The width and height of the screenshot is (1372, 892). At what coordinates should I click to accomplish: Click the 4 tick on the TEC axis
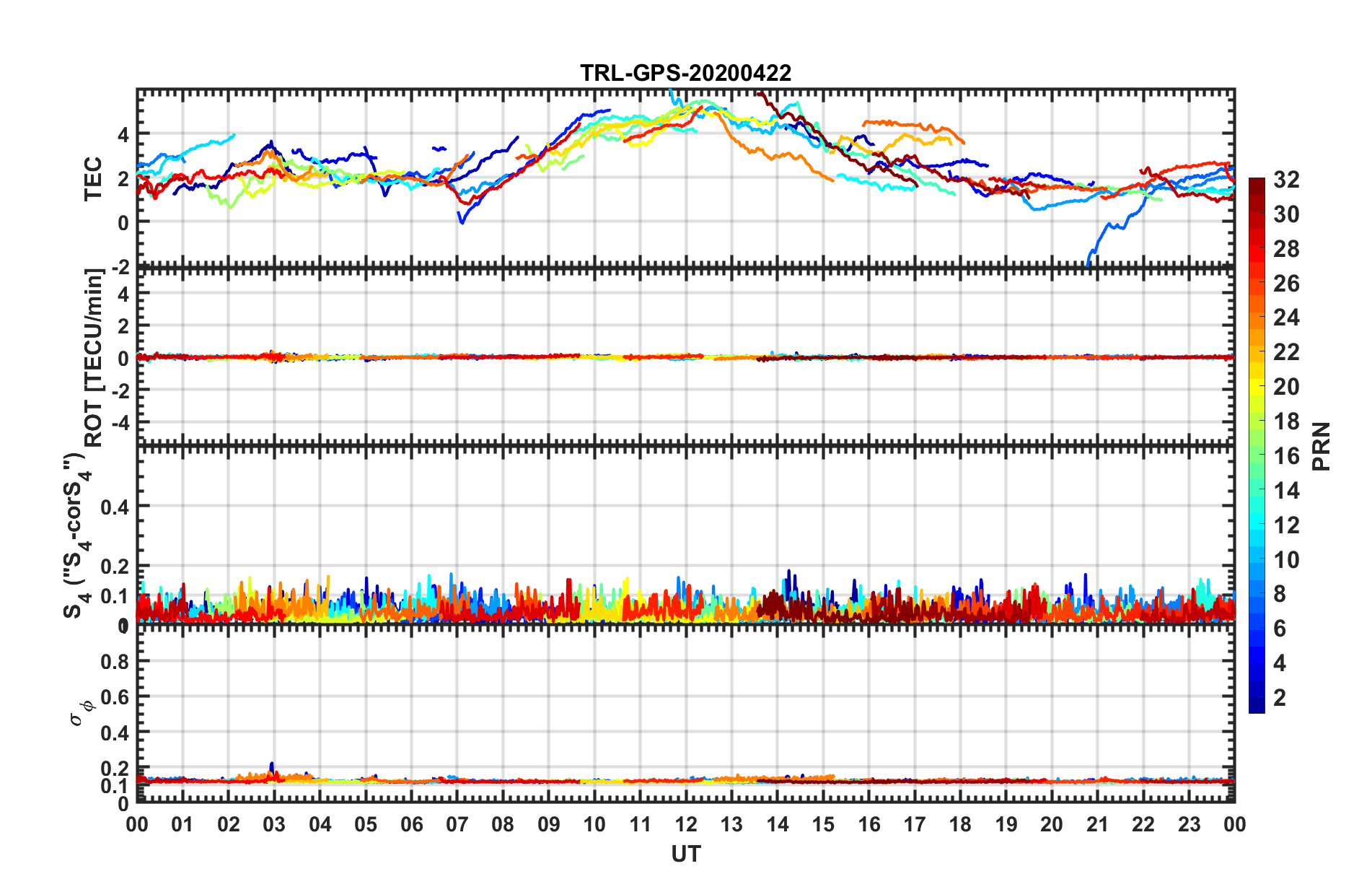[125, 134]
